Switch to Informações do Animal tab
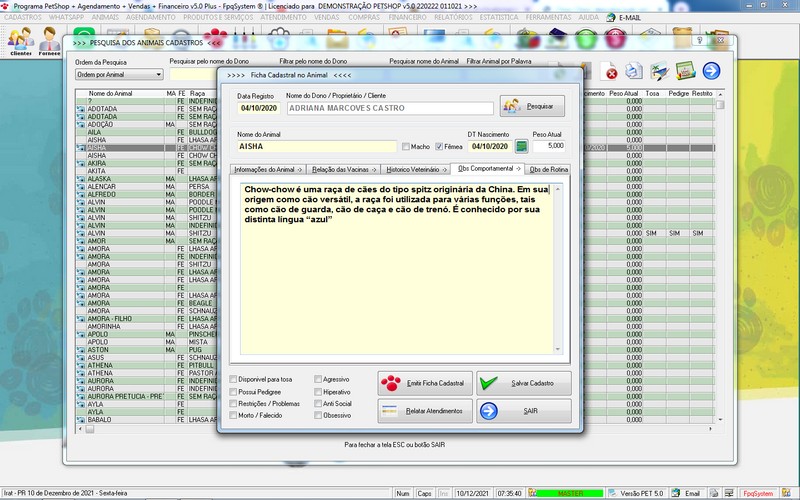Viewport: 800px width, 500px height. [268, 169]
